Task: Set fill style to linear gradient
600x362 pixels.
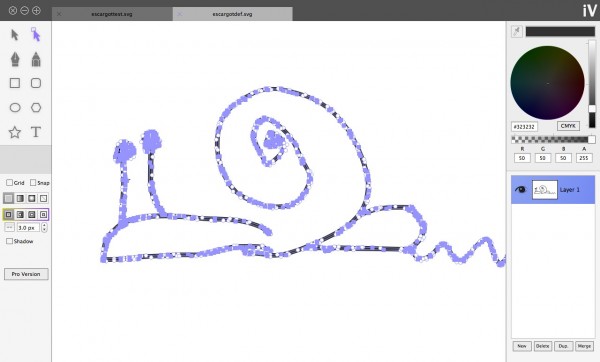Action: coord(20,198)
